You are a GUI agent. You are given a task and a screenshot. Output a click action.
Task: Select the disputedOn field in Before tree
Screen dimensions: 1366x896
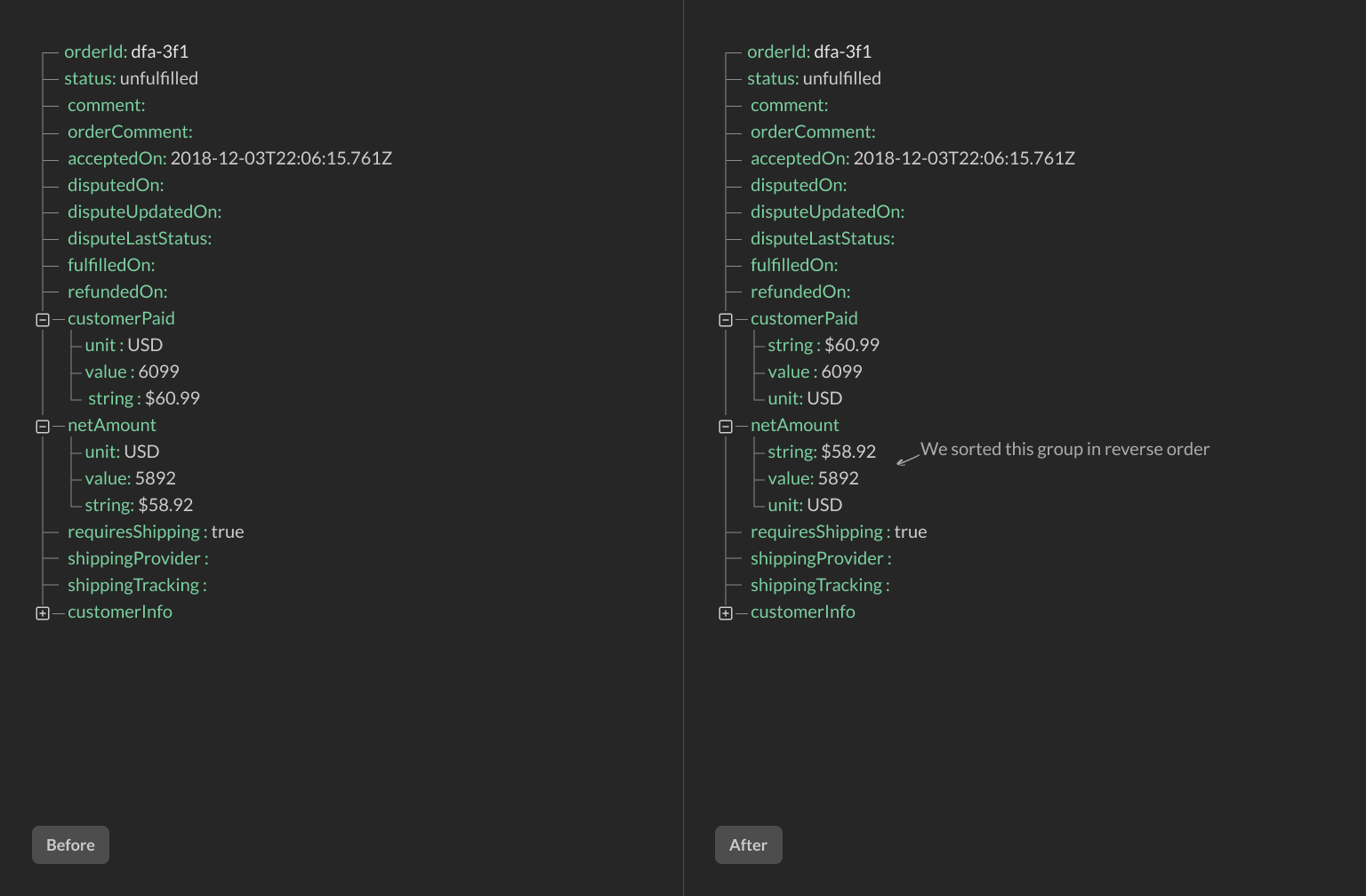click(115, 185)
